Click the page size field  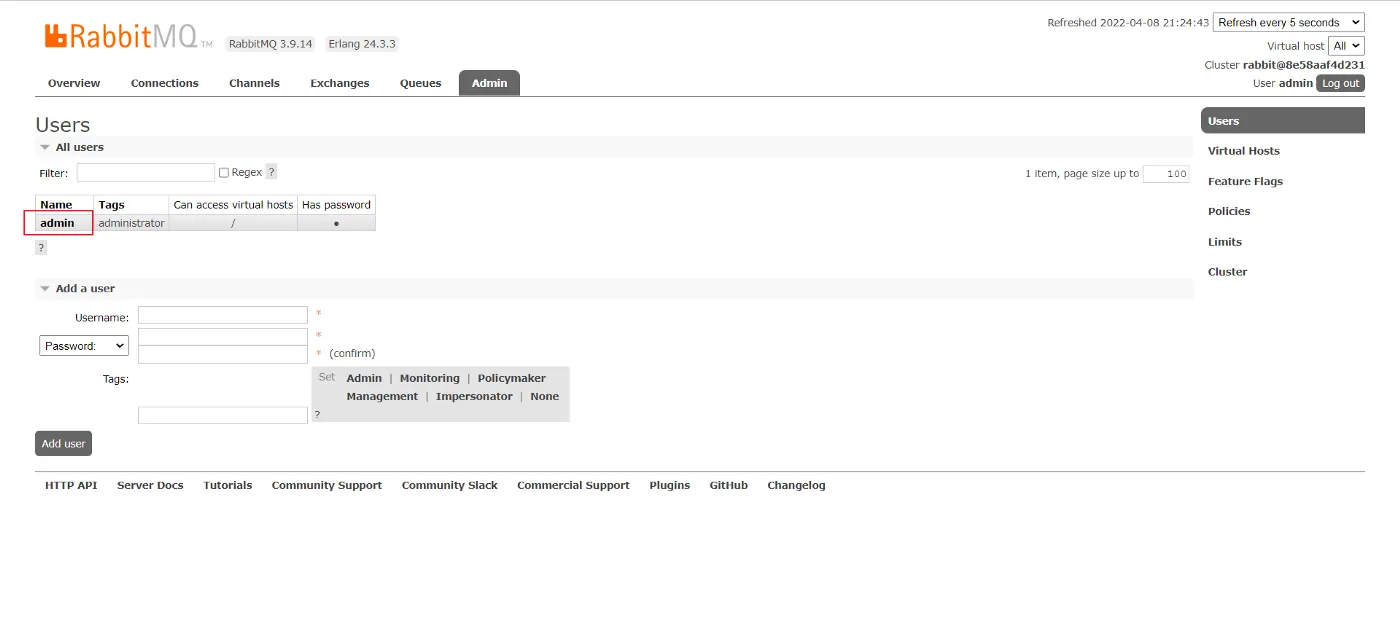pos(1166,173)
